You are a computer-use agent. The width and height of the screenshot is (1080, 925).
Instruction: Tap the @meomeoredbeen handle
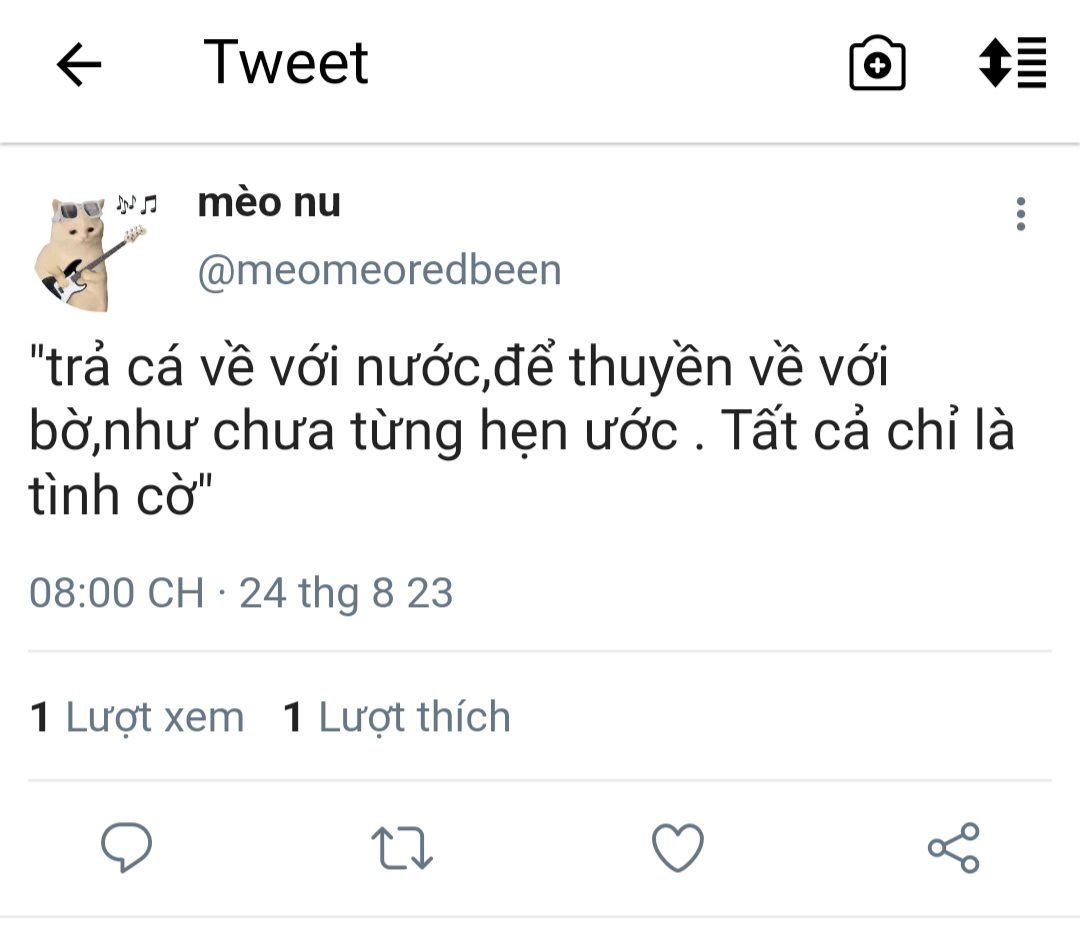(379, 271)
